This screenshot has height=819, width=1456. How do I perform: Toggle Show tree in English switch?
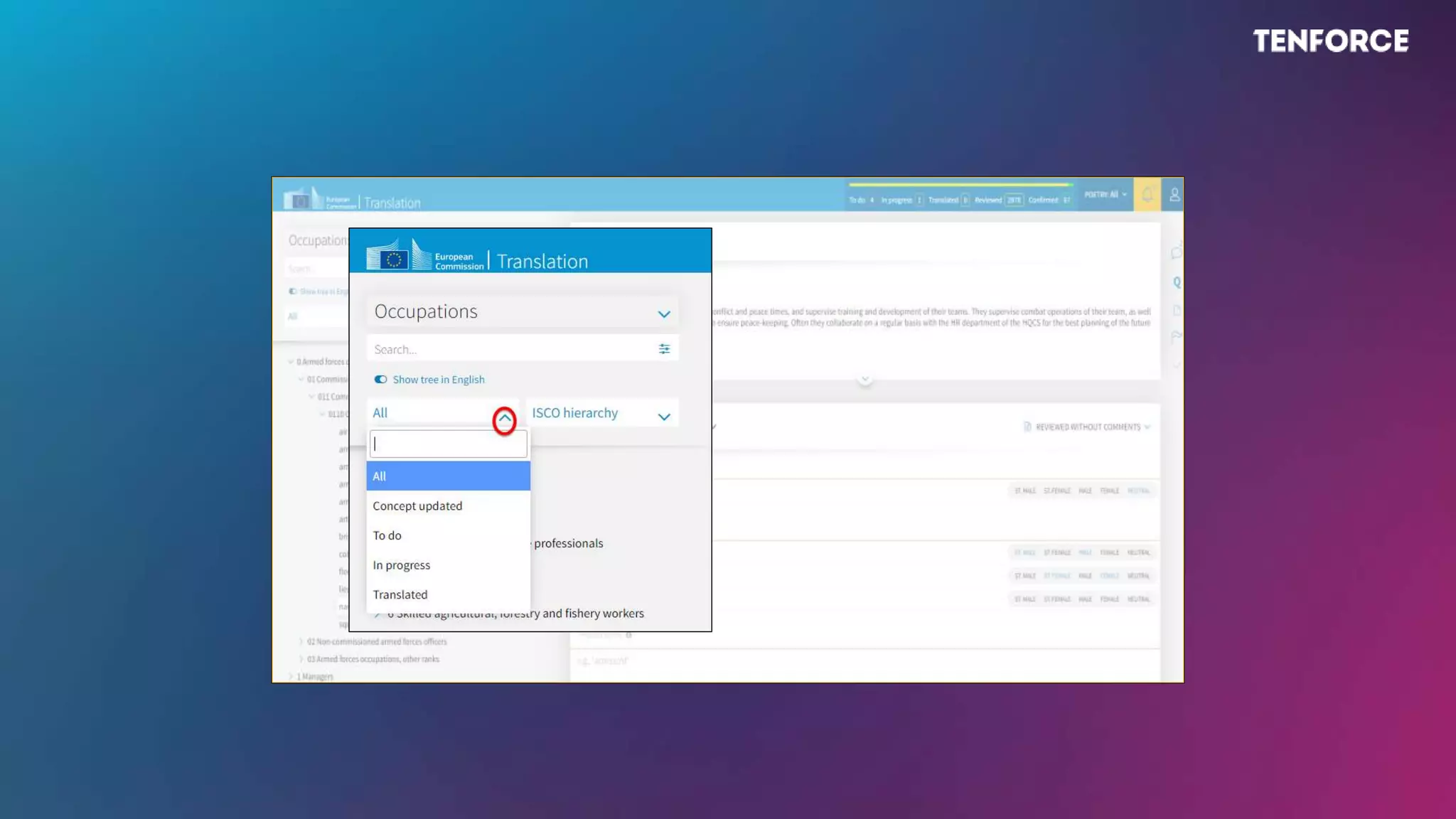click(x=381, y=380)
